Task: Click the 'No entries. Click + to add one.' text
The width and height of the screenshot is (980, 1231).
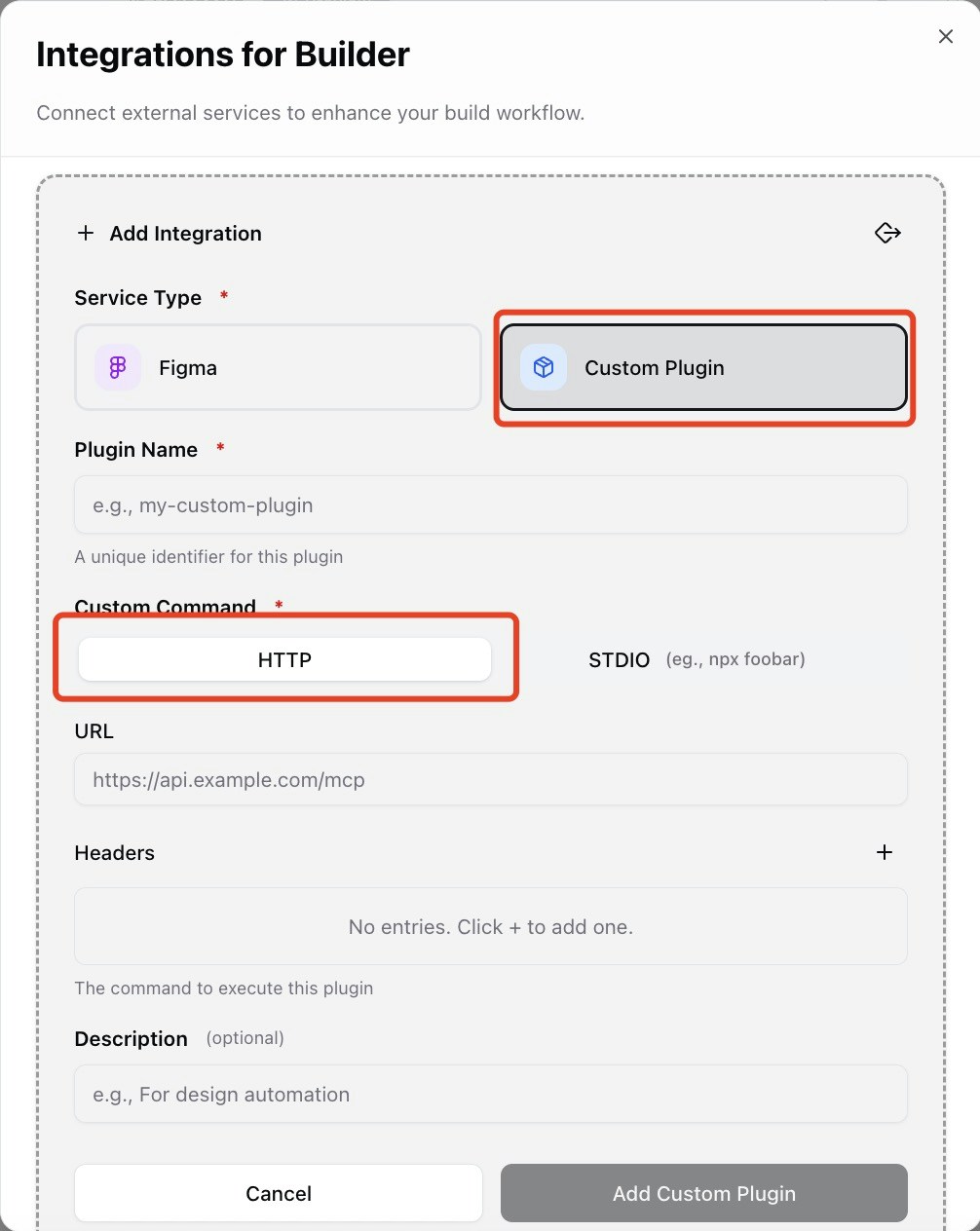Action: click(491, 926)
